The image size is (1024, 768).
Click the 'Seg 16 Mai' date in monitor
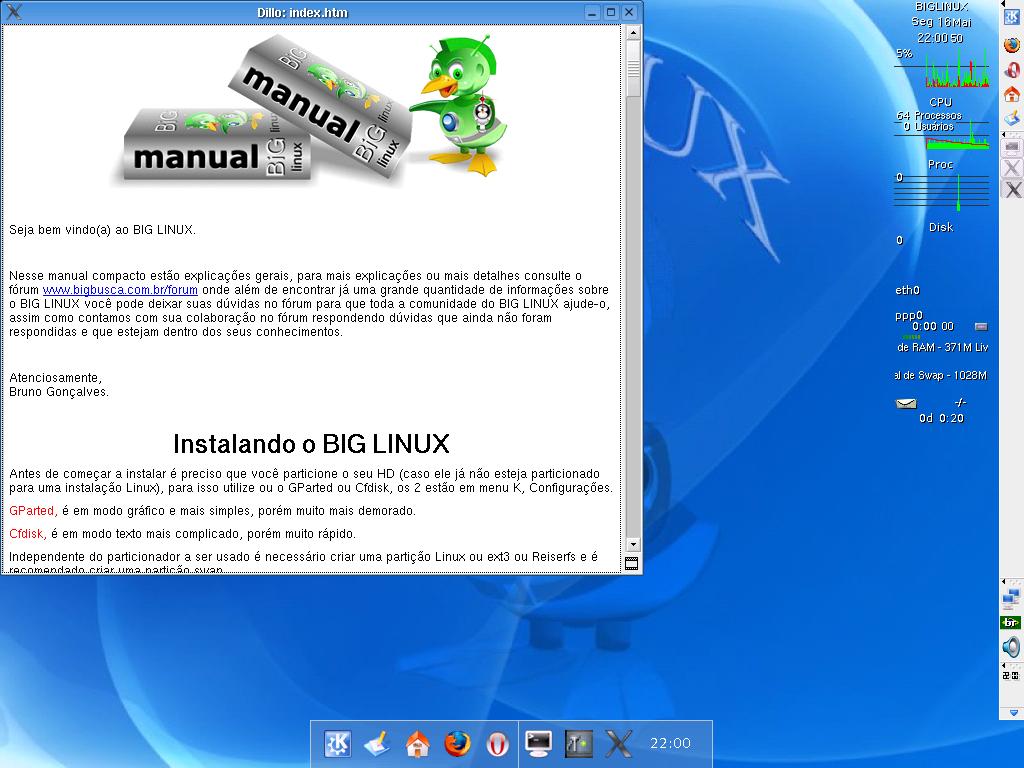click(x=941, y=22)
